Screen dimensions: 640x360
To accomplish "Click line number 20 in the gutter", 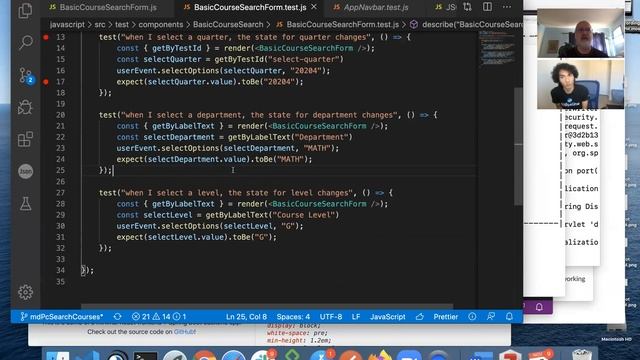I will point(60,115).
